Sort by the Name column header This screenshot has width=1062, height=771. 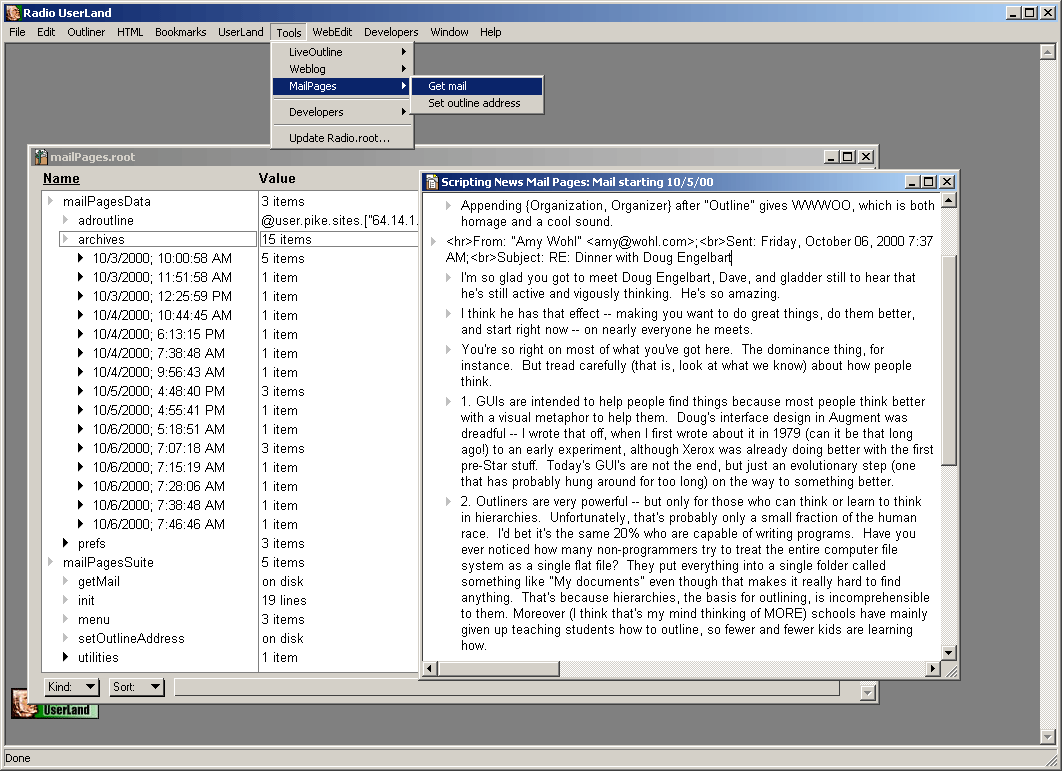tap(61, 179)
